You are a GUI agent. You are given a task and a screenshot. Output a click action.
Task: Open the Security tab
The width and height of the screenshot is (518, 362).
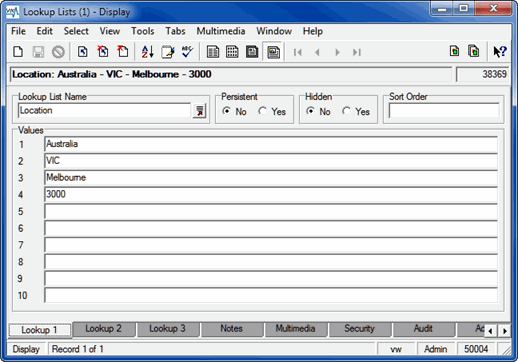coord(359,329)
